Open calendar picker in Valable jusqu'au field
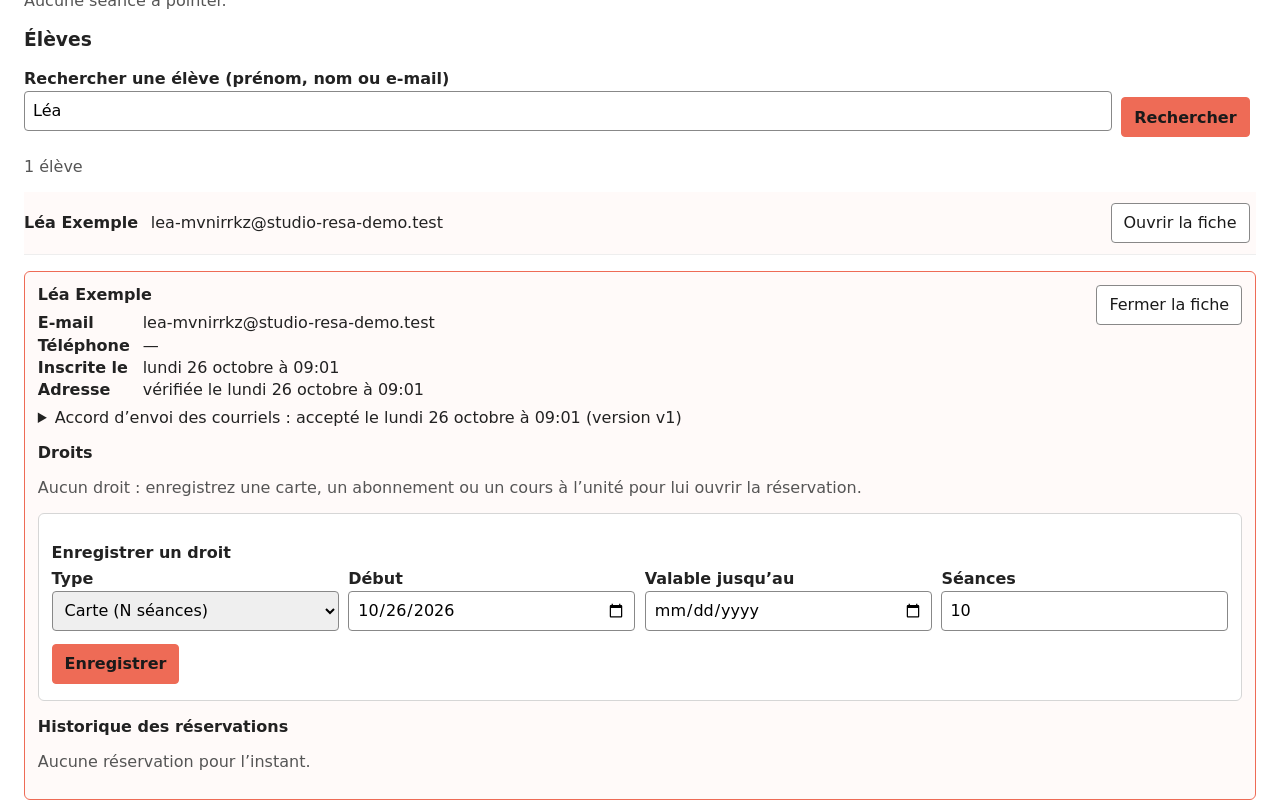The height and width of the screenshot is (800, 1280). click(913, 611)
